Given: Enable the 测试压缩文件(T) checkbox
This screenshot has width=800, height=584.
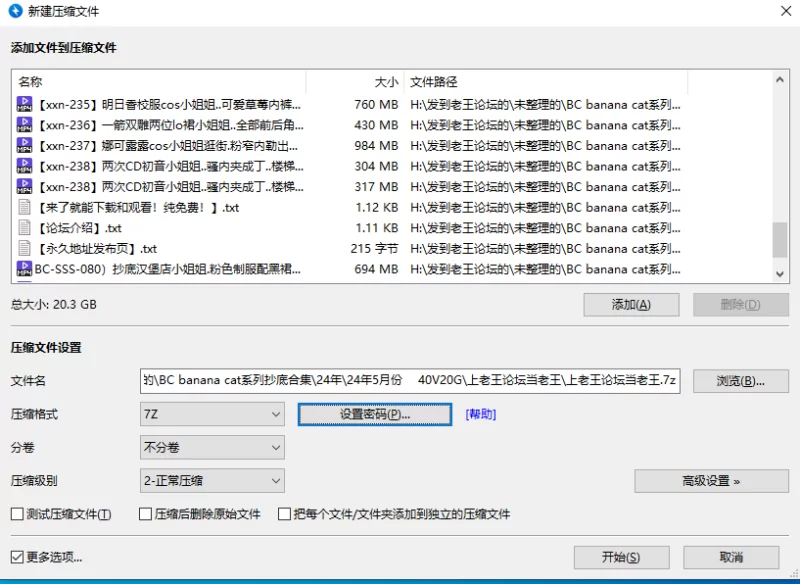Looking at the screenshot, I should [x=17, y=514].
